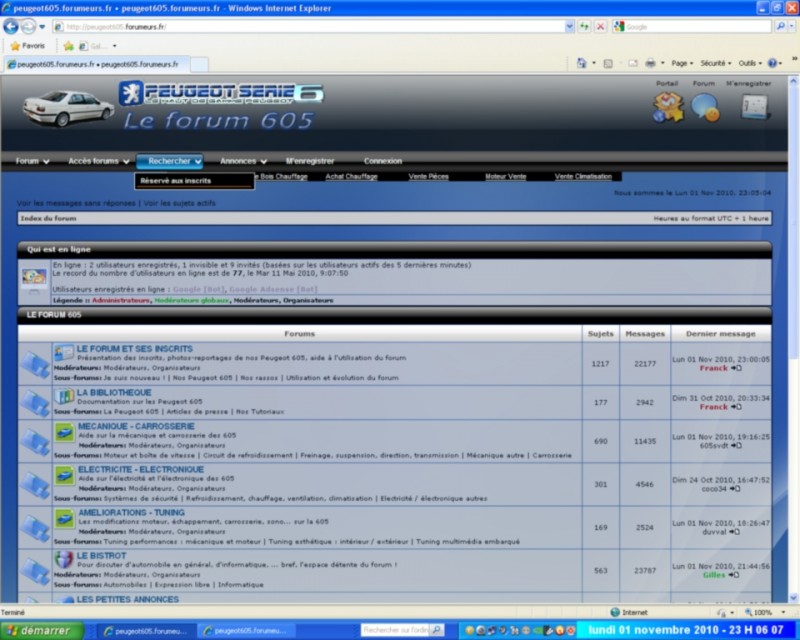Open the IE Outils menu dropdown

pyautogui.click(x=749, y=63)
